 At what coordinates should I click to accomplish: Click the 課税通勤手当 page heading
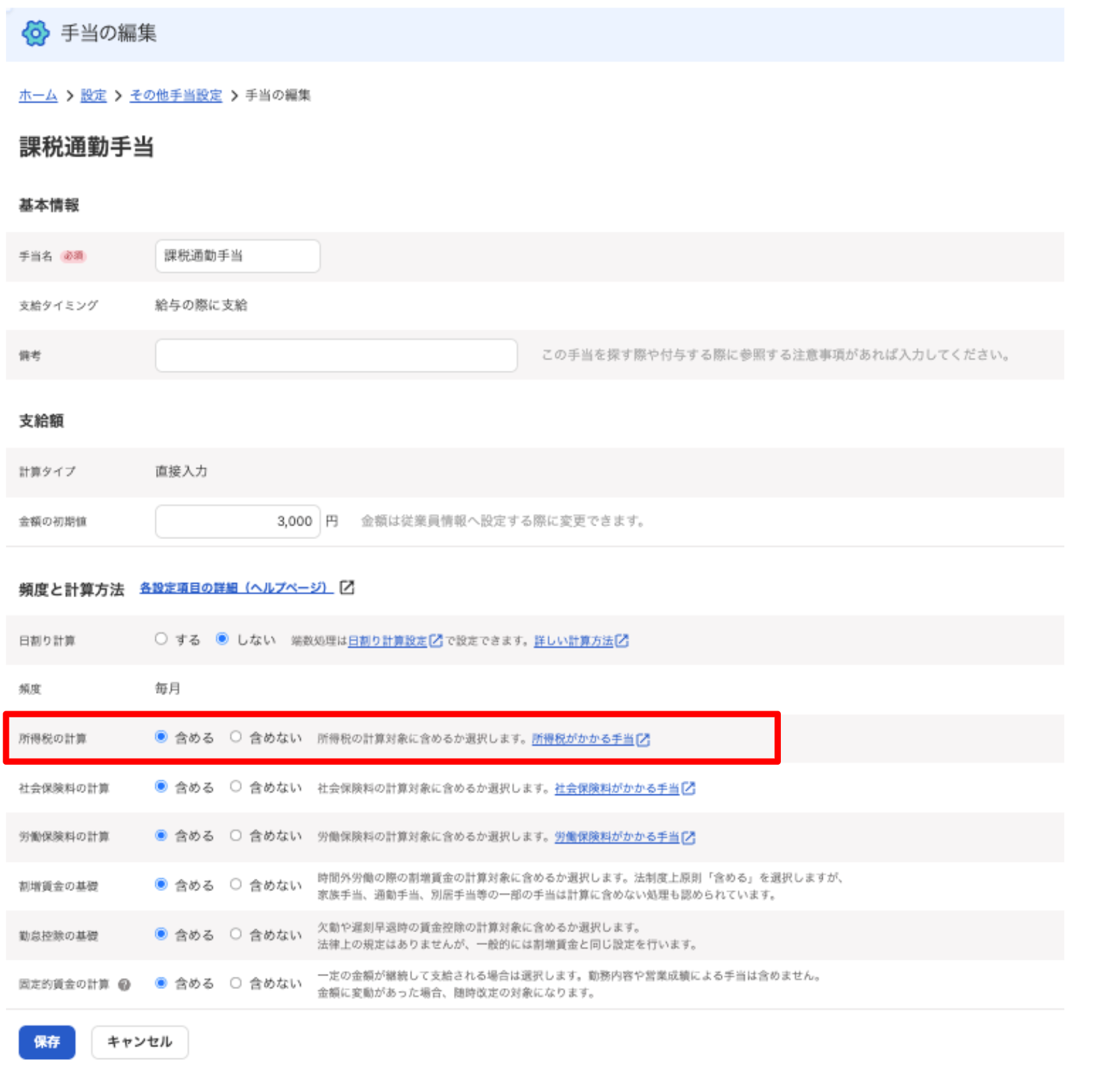(86, 147)
